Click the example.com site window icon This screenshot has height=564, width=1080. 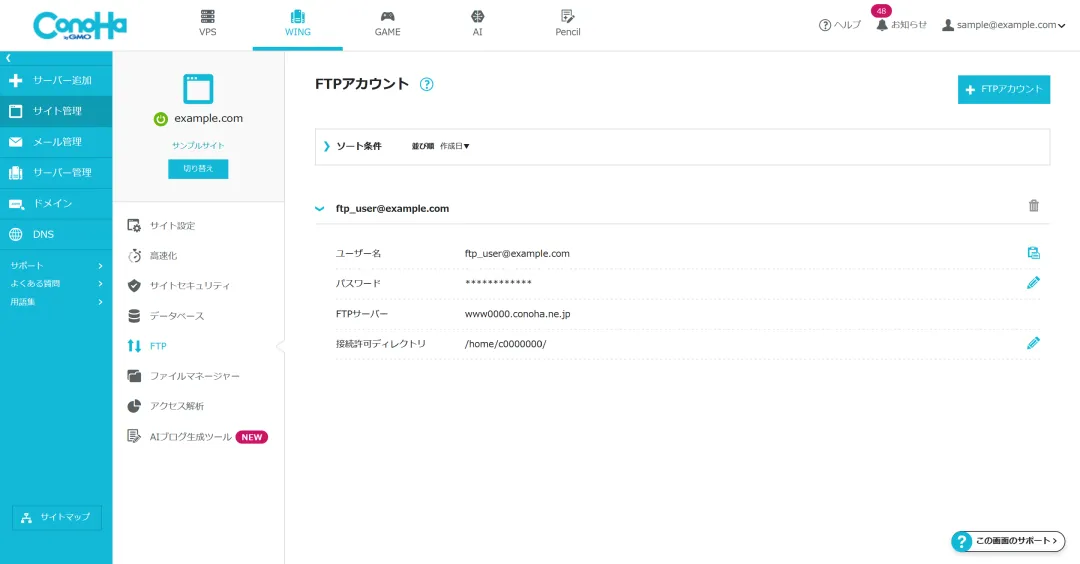[x=198, y=89]
